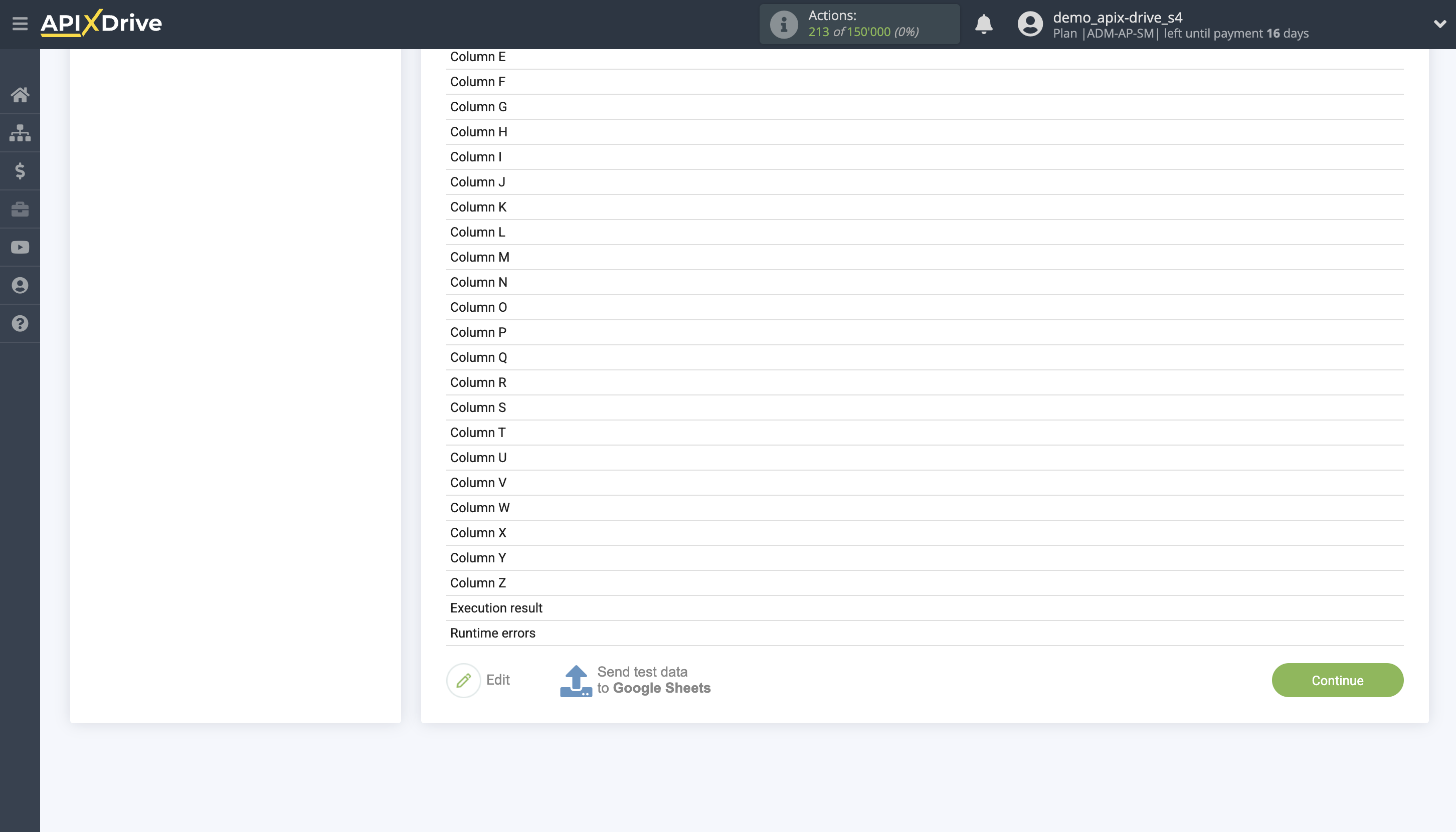Open the Home dashboard icon
Screen dimensions: 1456x832
(x=20, y=94)
